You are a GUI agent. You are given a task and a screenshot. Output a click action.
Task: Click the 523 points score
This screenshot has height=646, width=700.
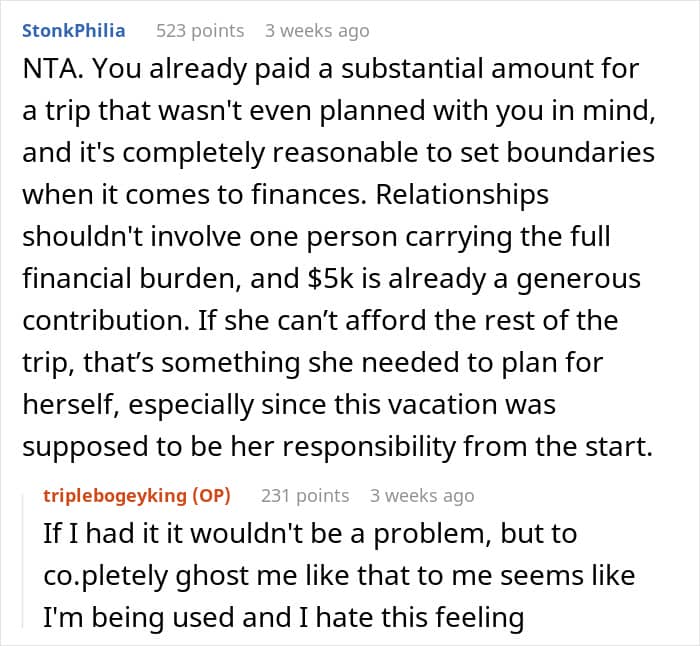[200, 30]
